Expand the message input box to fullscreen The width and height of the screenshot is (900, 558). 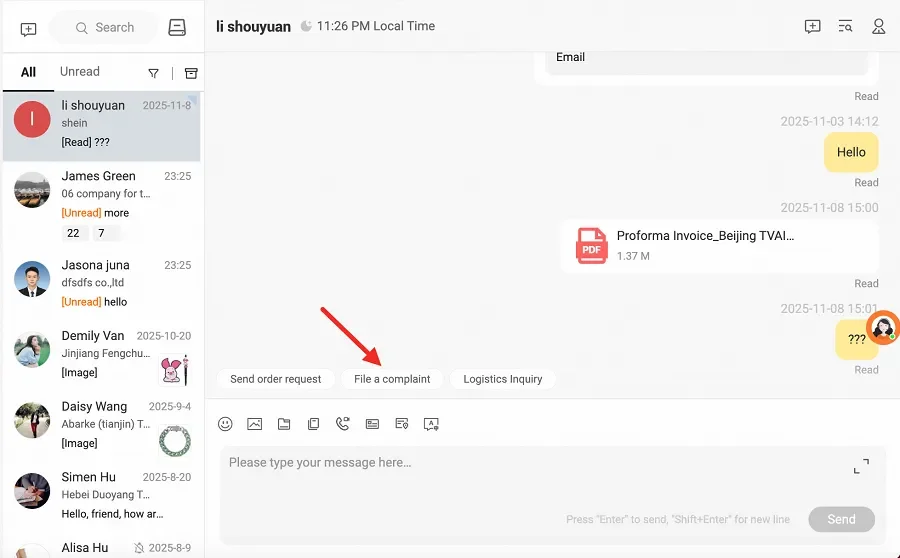(861, 467)
